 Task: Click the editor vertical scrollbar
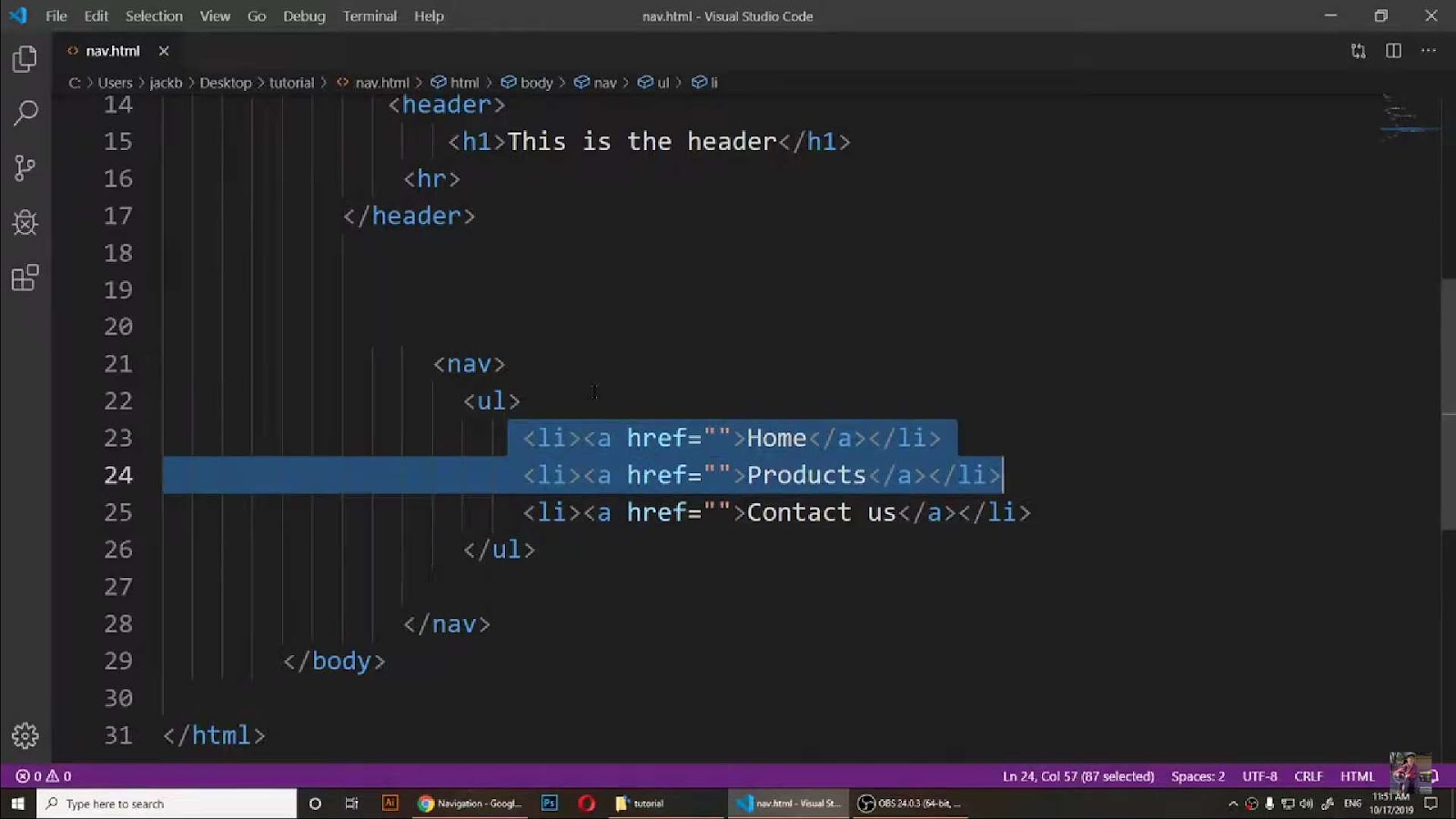tap(1448, 404)
